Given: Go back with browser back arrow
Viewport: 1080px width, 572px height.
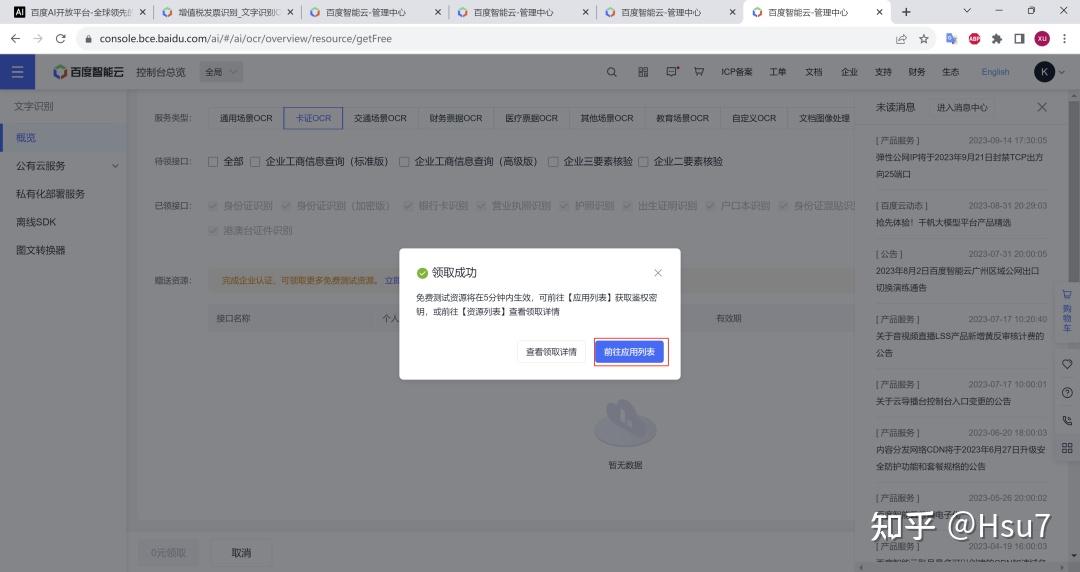Looking at the screenshot, I should (x=15, y=39).
